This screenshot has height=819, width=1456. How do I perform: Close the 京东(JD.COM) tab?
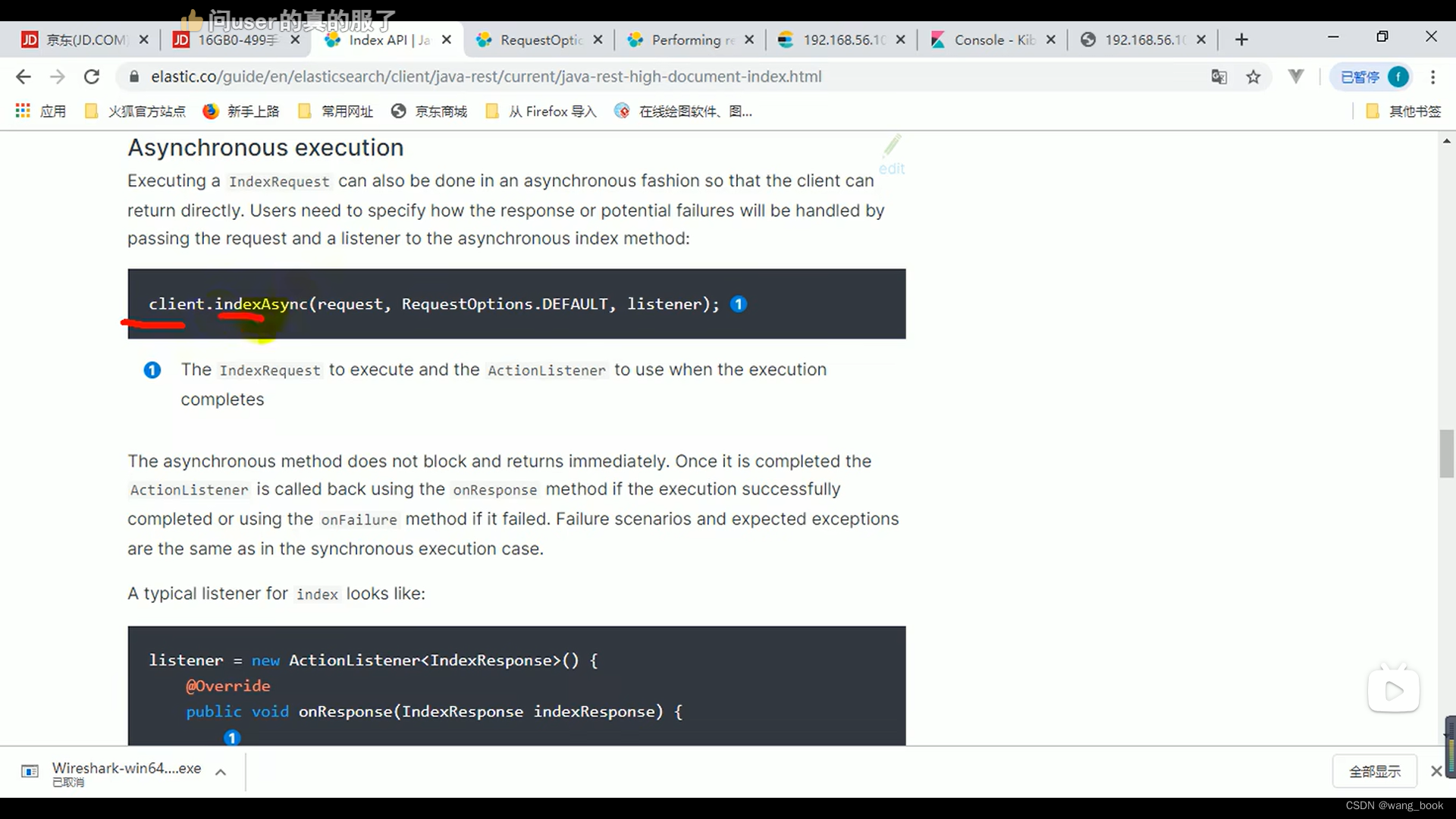[144, 39]
